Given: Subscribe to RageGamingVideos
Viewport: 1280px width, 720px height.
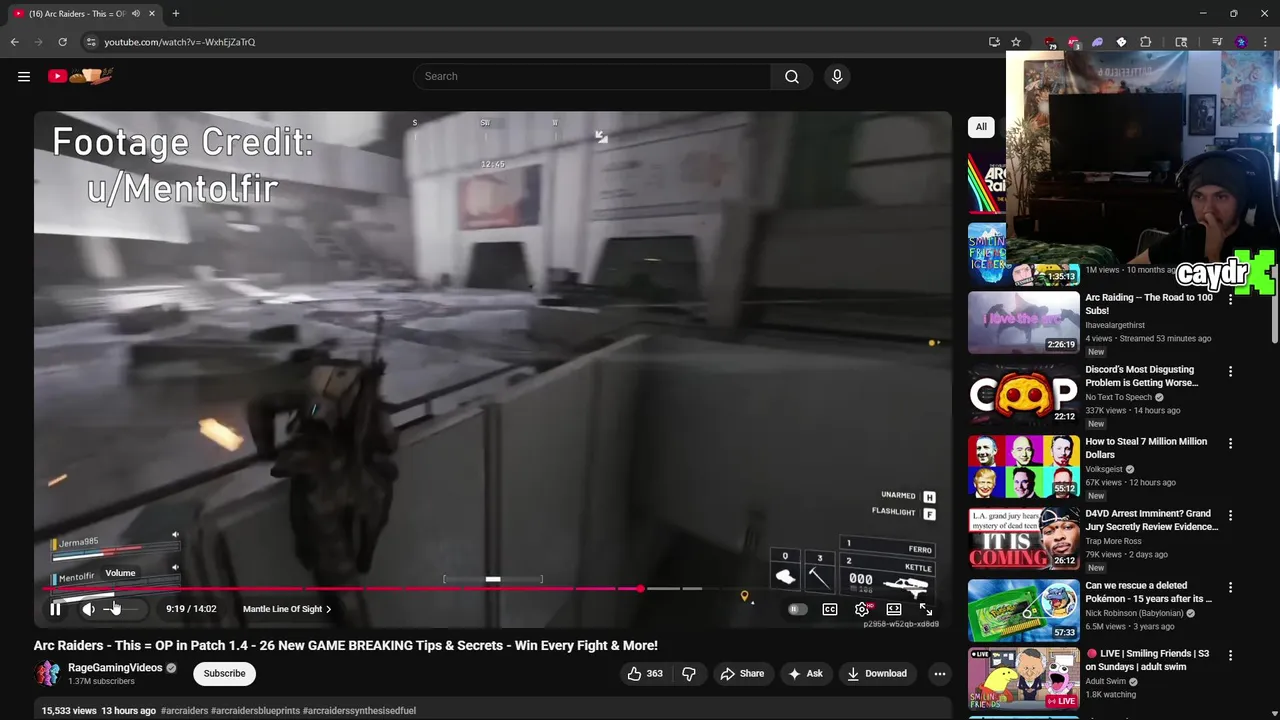Looking at the screenshot, I should coord(224,673).
